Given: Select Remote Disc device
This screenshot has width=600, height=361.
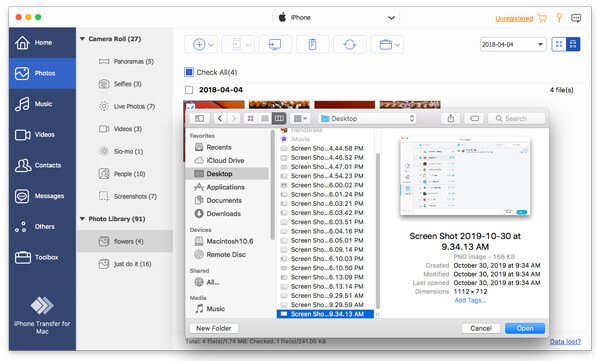Looking at the screenshot, I should pyautogui.click(x=228, y=255).
